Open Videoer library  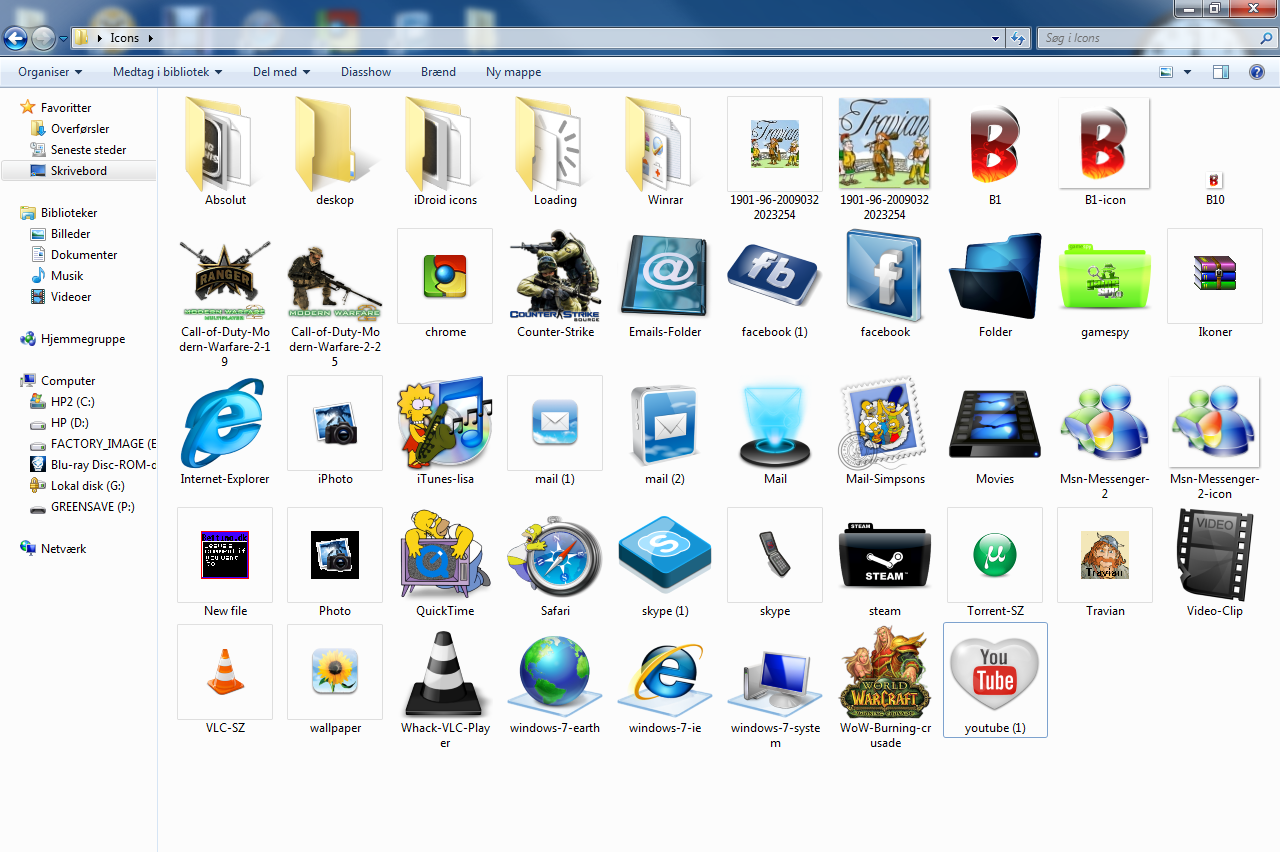61,297
